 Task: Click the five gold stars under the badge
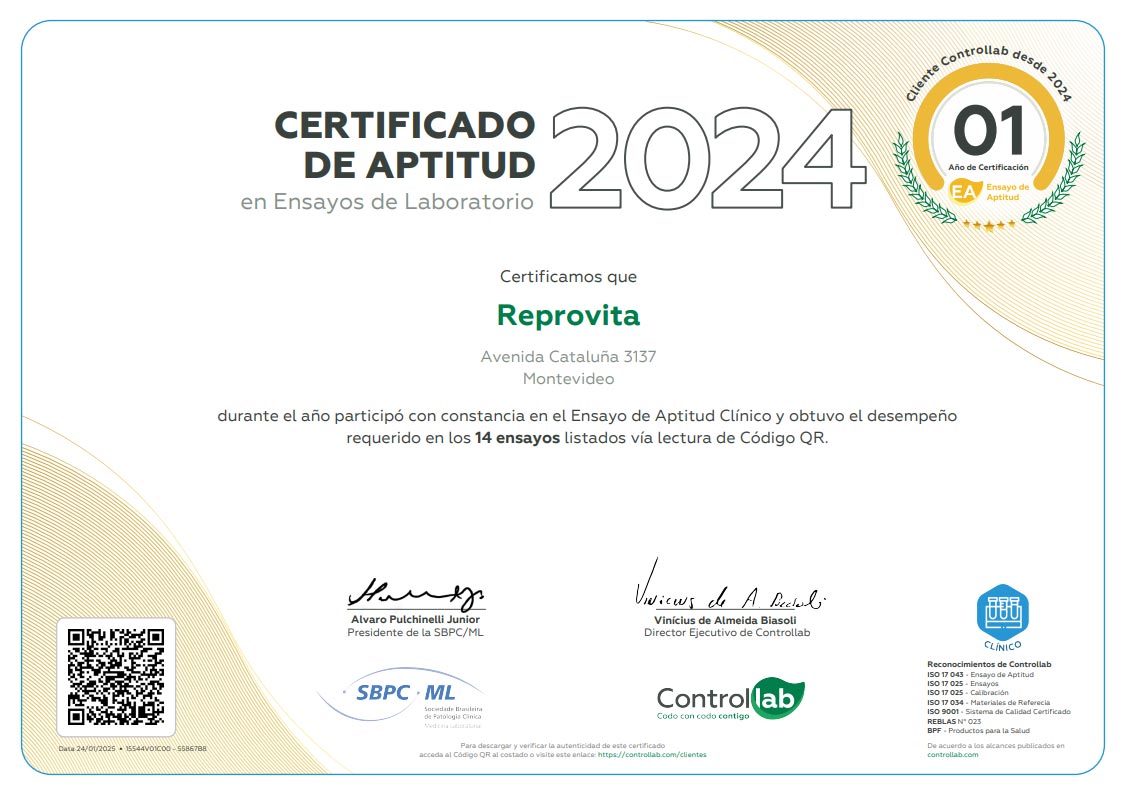[x=989, y=225]
